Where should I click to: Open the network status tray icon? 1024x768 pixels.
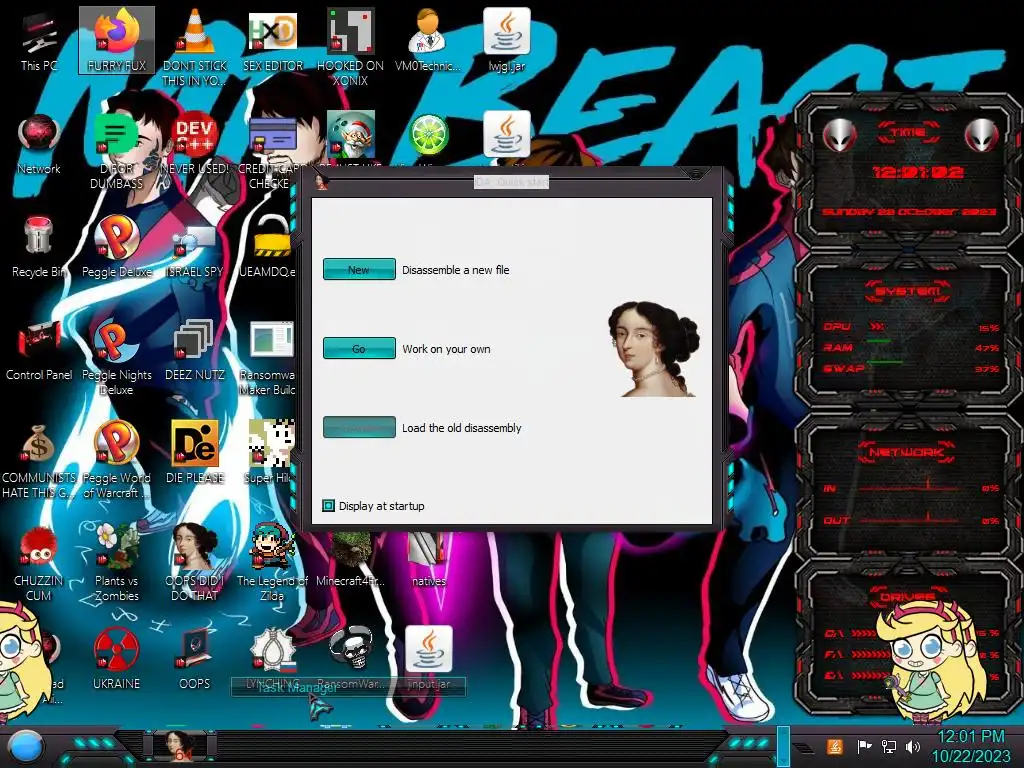pos(889,746)
